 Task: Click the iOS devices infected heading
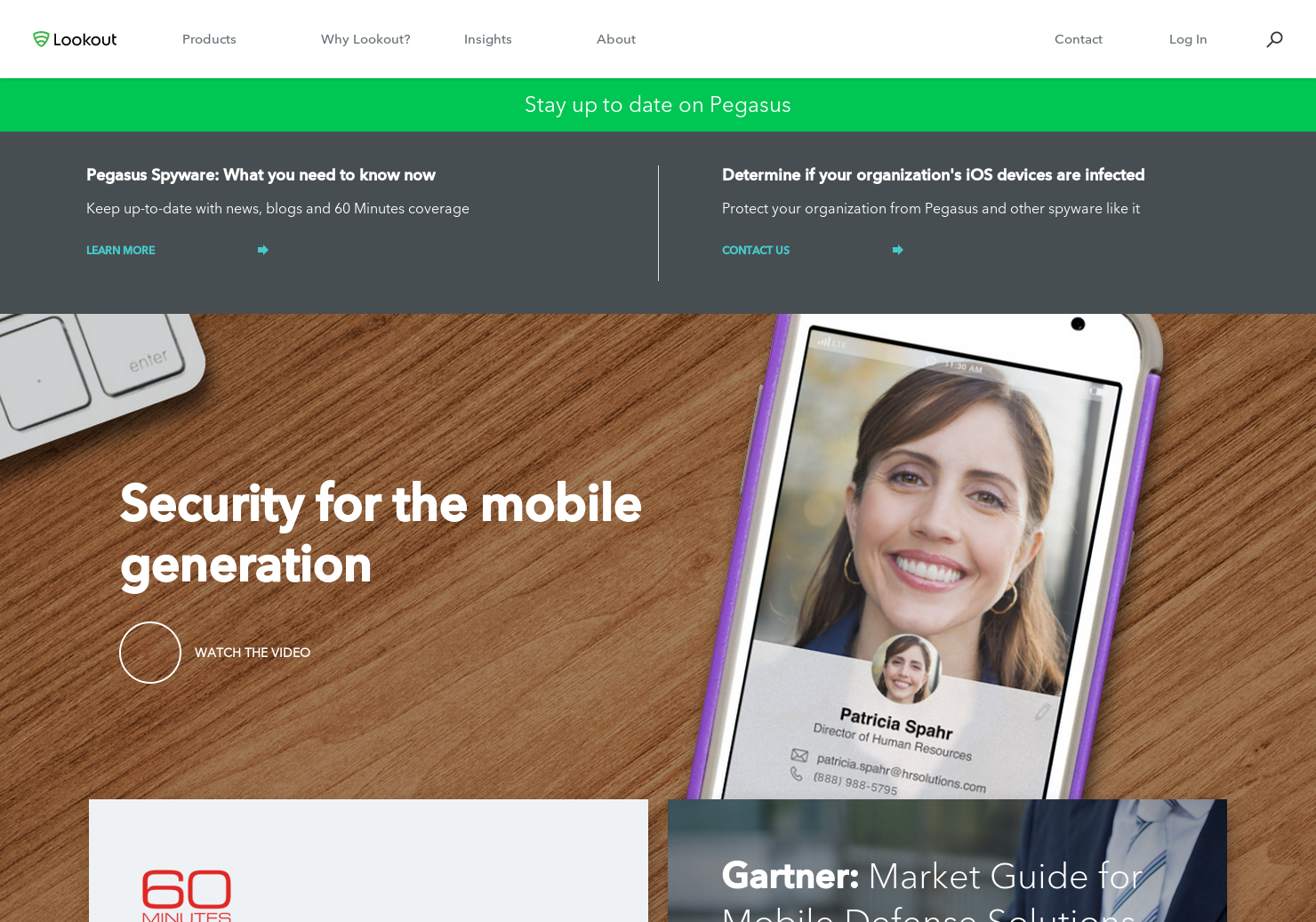(933, 175)
